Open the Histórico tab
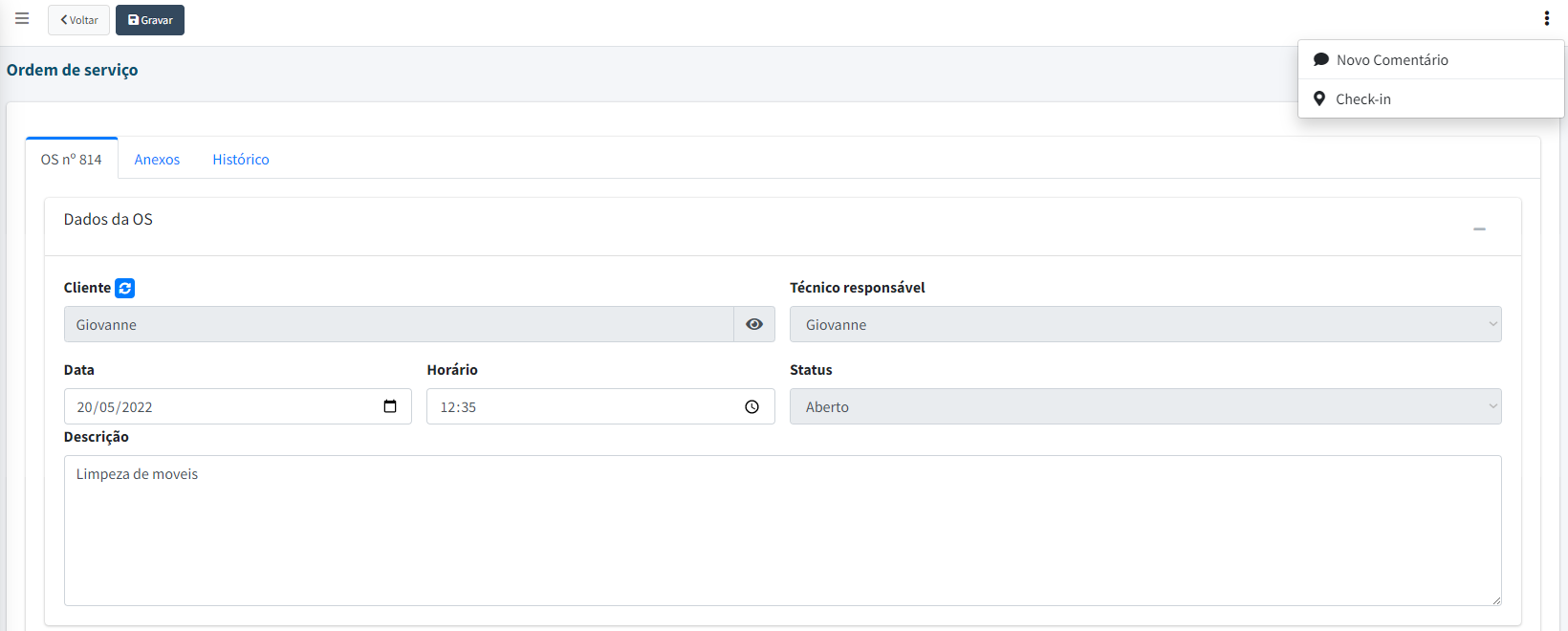 point(241,160)
